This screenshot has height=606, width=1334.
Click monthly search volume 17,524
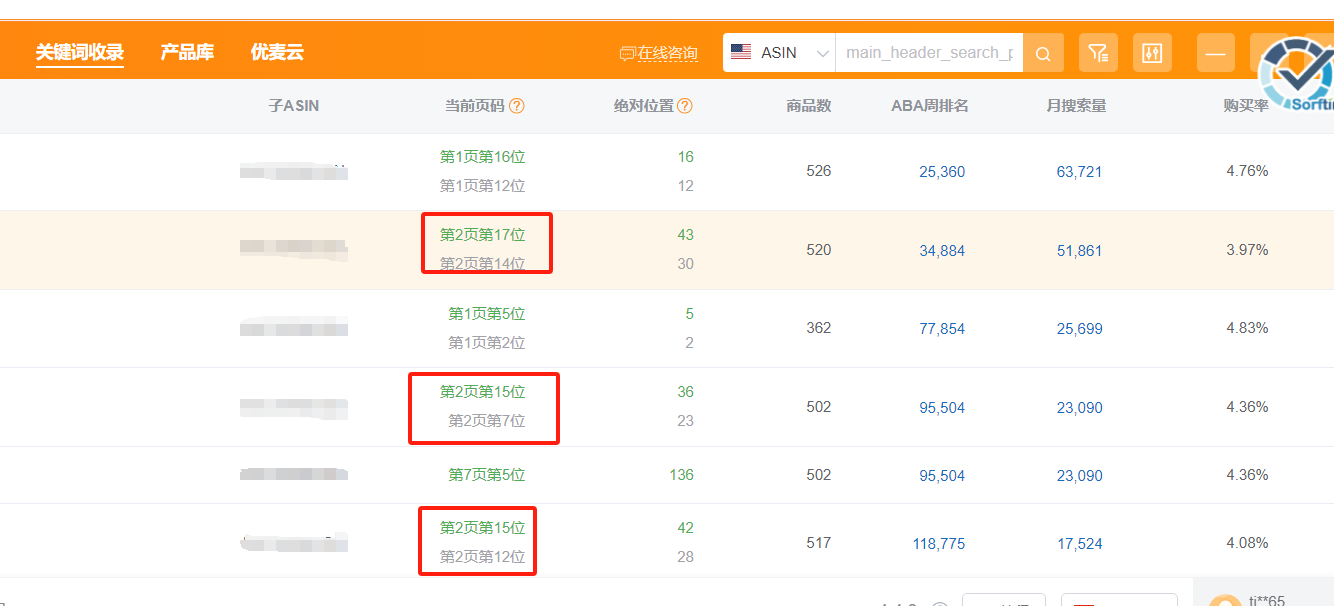(1079, 544)
